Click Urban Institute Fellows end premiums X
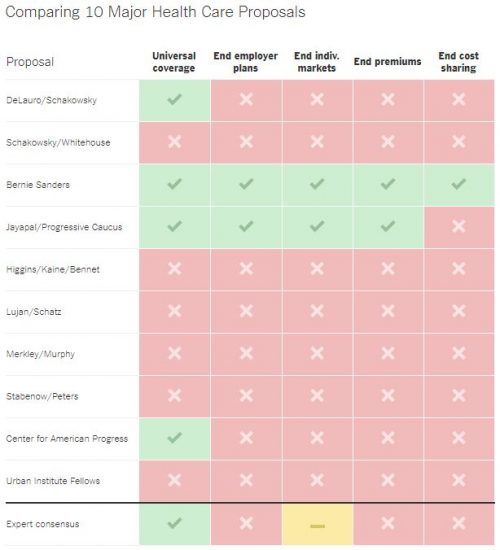 388,480
